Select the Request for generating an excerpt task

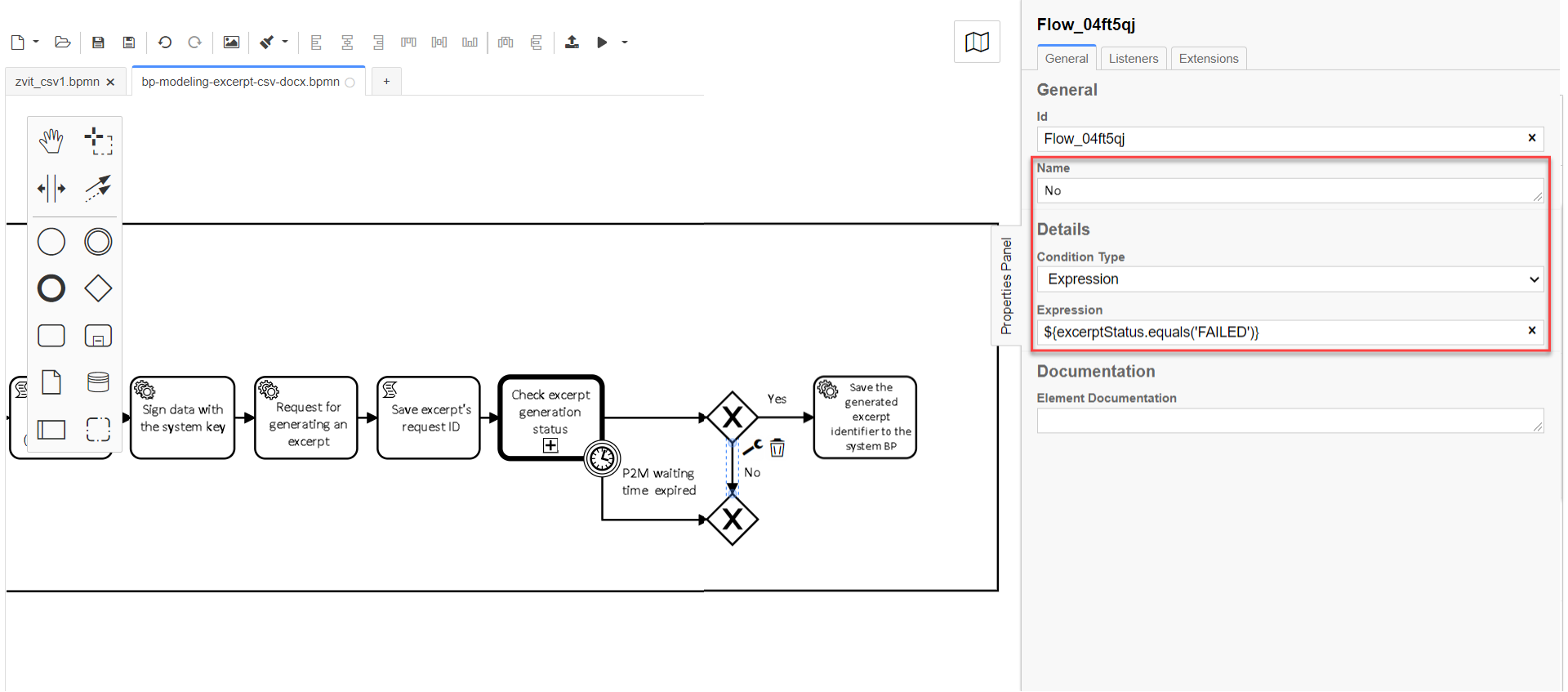coord(306,417)
